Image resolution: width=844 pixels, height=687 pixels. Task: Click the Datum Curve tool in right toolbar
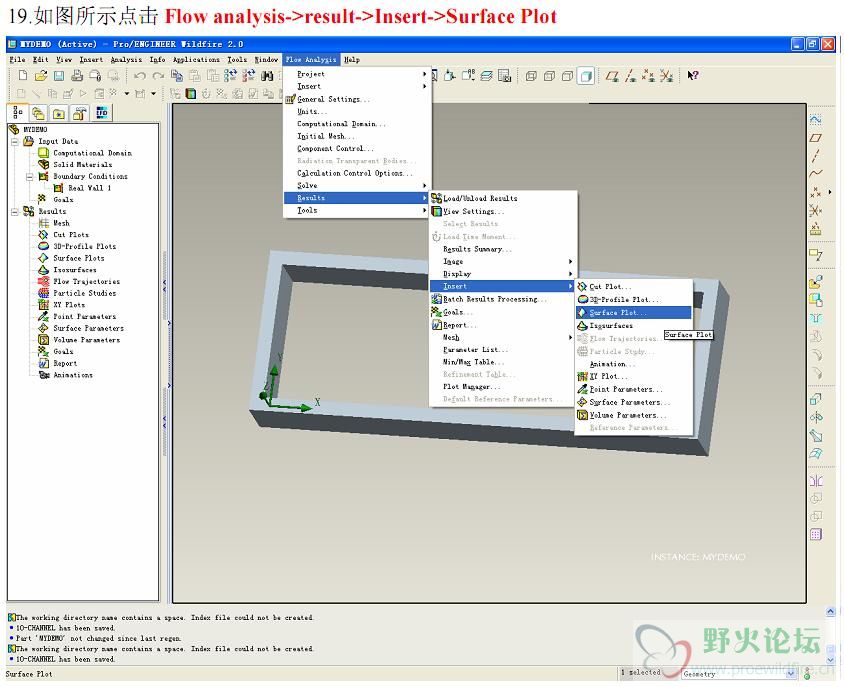(815, 173)
